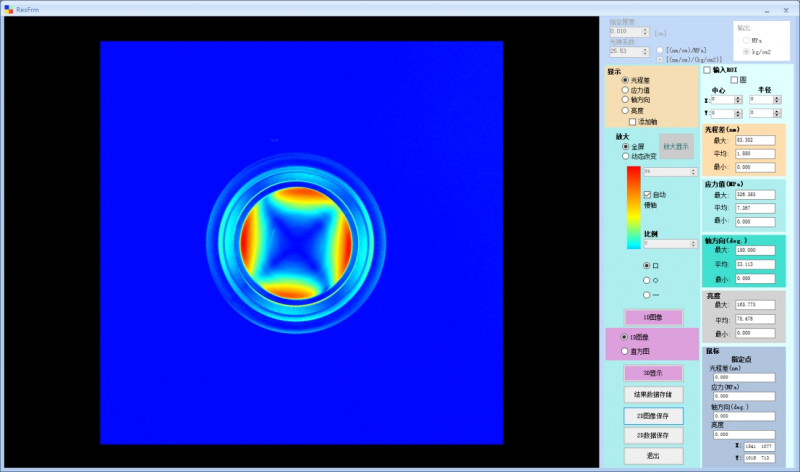This screenshot has height=472, width=800.
Task: Toggle the 自动 checkbox
Action: pyautogui.click(x=648, y=194)
